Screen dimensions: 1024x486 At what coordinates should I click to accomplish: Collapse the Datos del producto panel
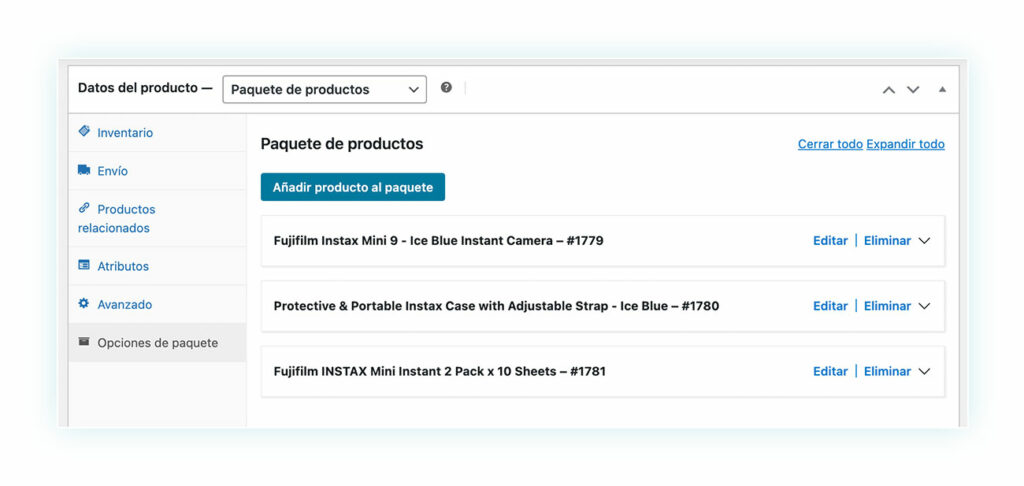(x=942, y=89)
